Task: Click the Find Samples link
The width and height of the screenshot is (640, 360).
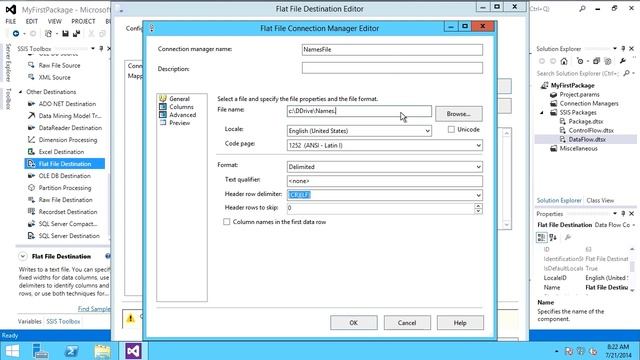Action: coord(94,309)
